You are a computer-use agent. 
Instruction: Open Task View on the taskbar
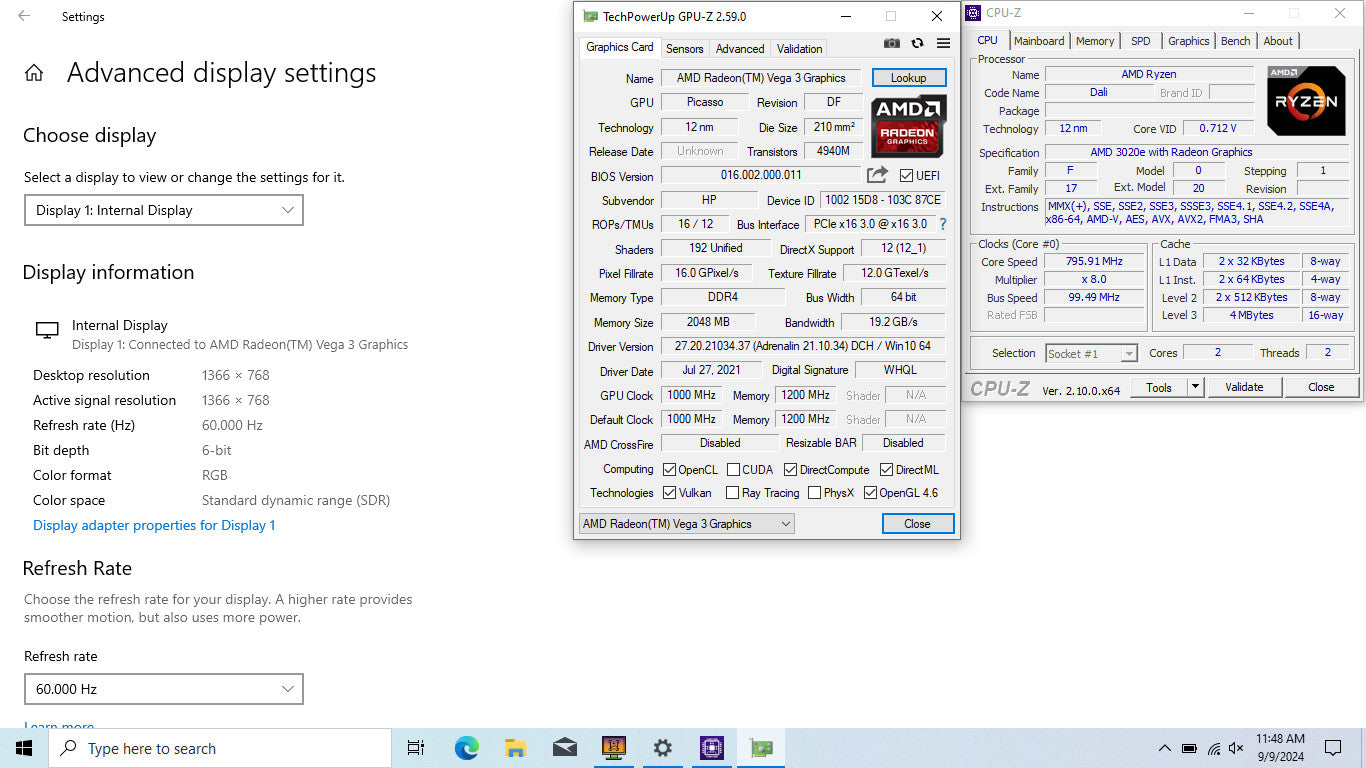(x=416, y=748)
